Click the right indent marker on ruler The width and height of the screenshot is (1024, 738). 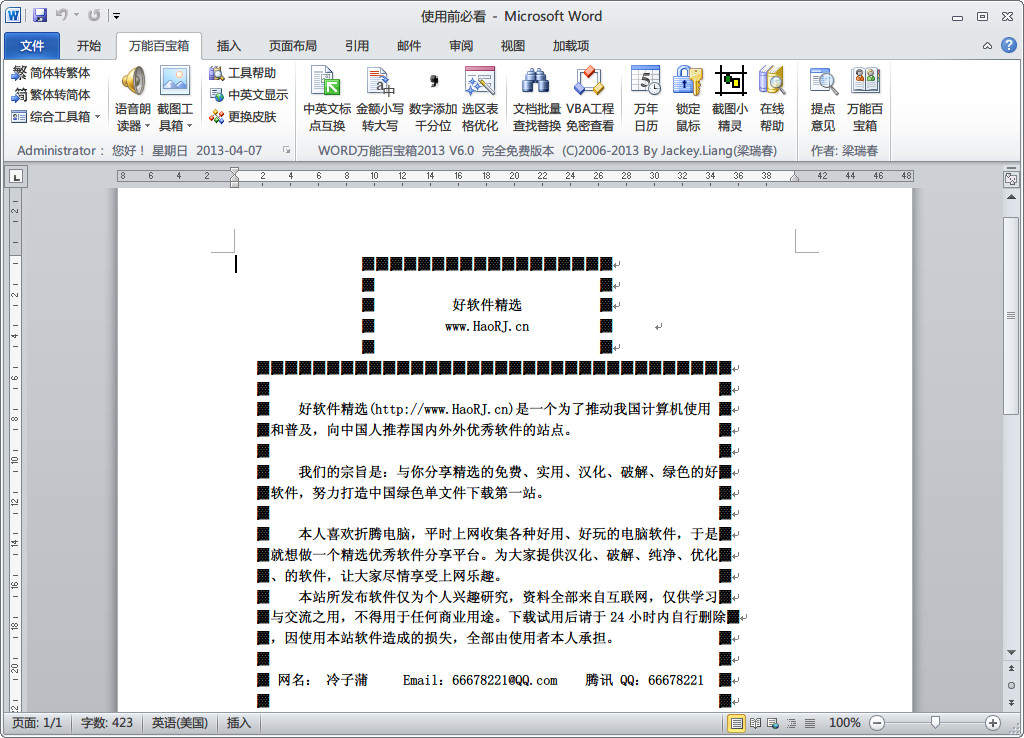point(794,177)
